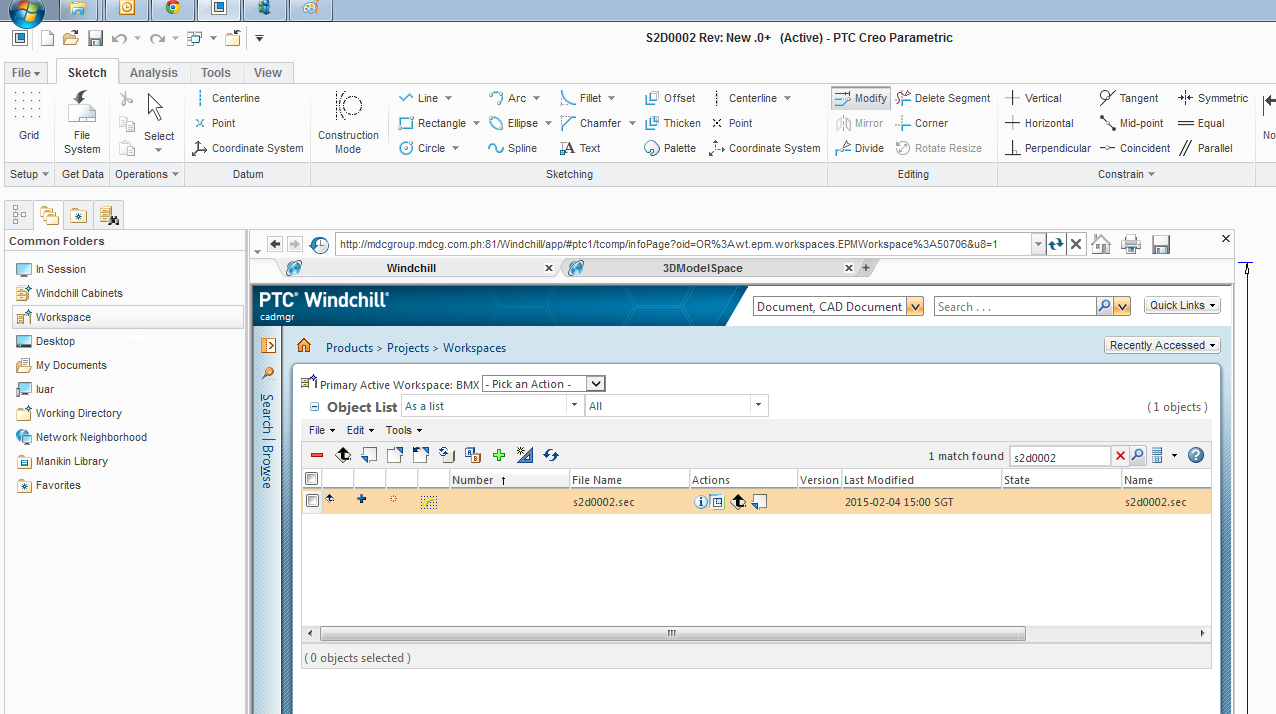The width and height of the screenshot is (1276, 714).
Task: Expand the Constrain group dropdown
Action: [x=1126, y=174]
